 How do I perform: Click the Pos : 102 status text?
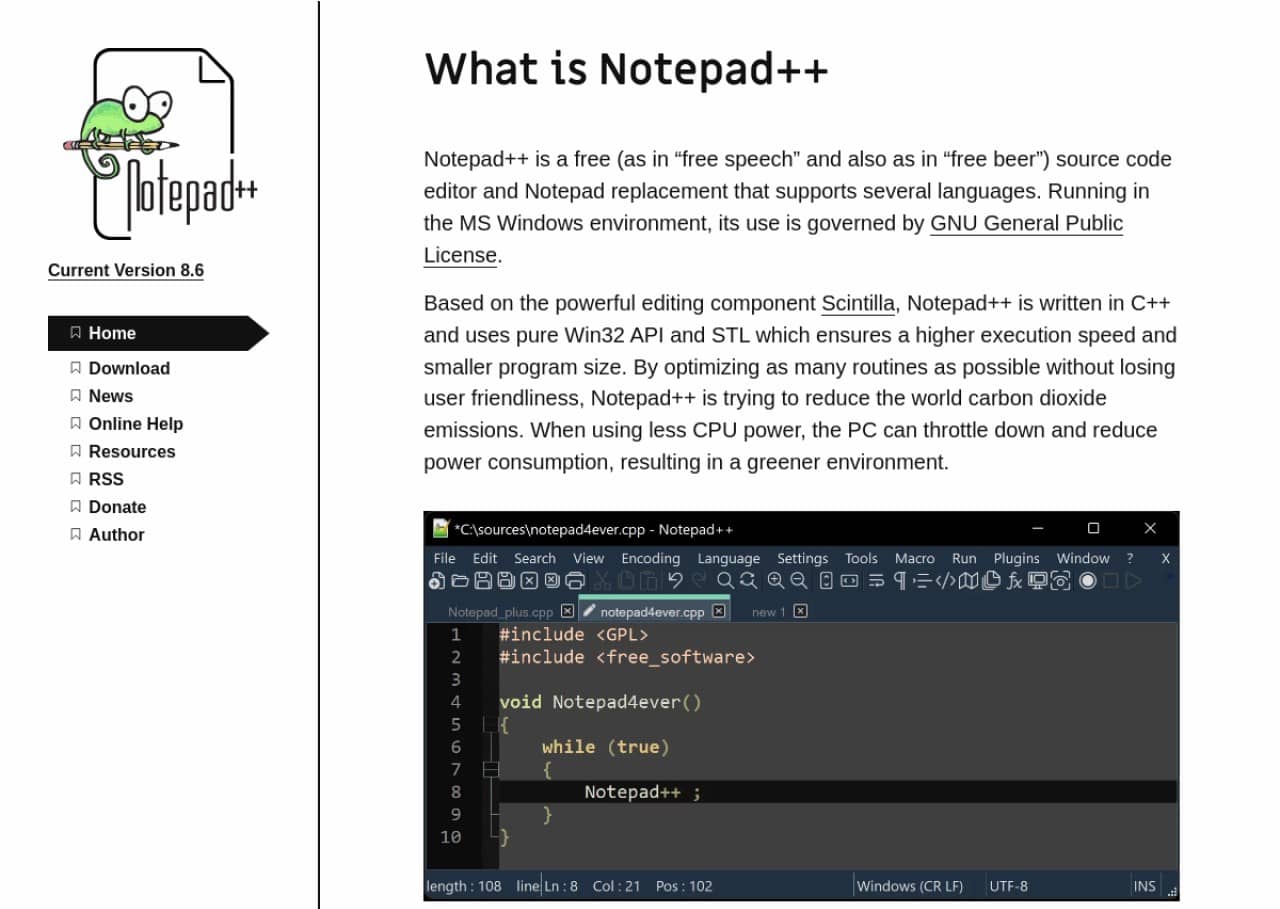tap(684, 886)
